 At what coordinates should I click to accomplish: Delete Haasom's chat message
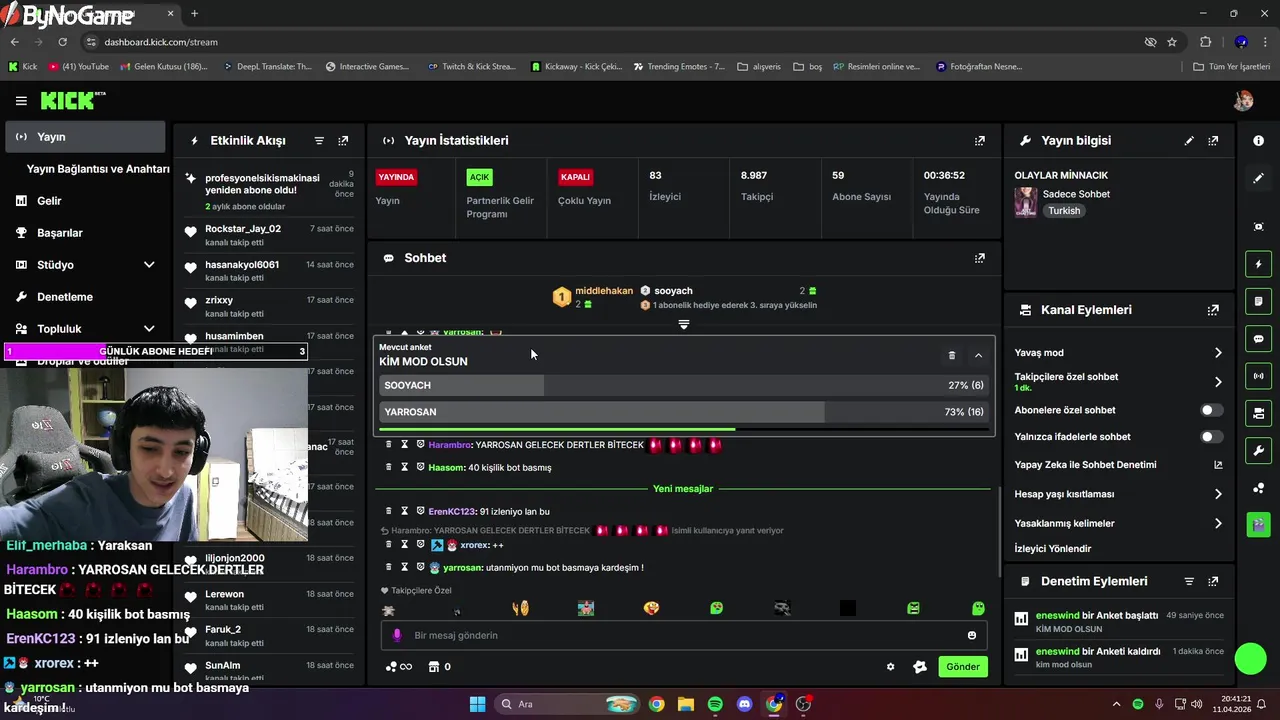[x=389, y=467]
